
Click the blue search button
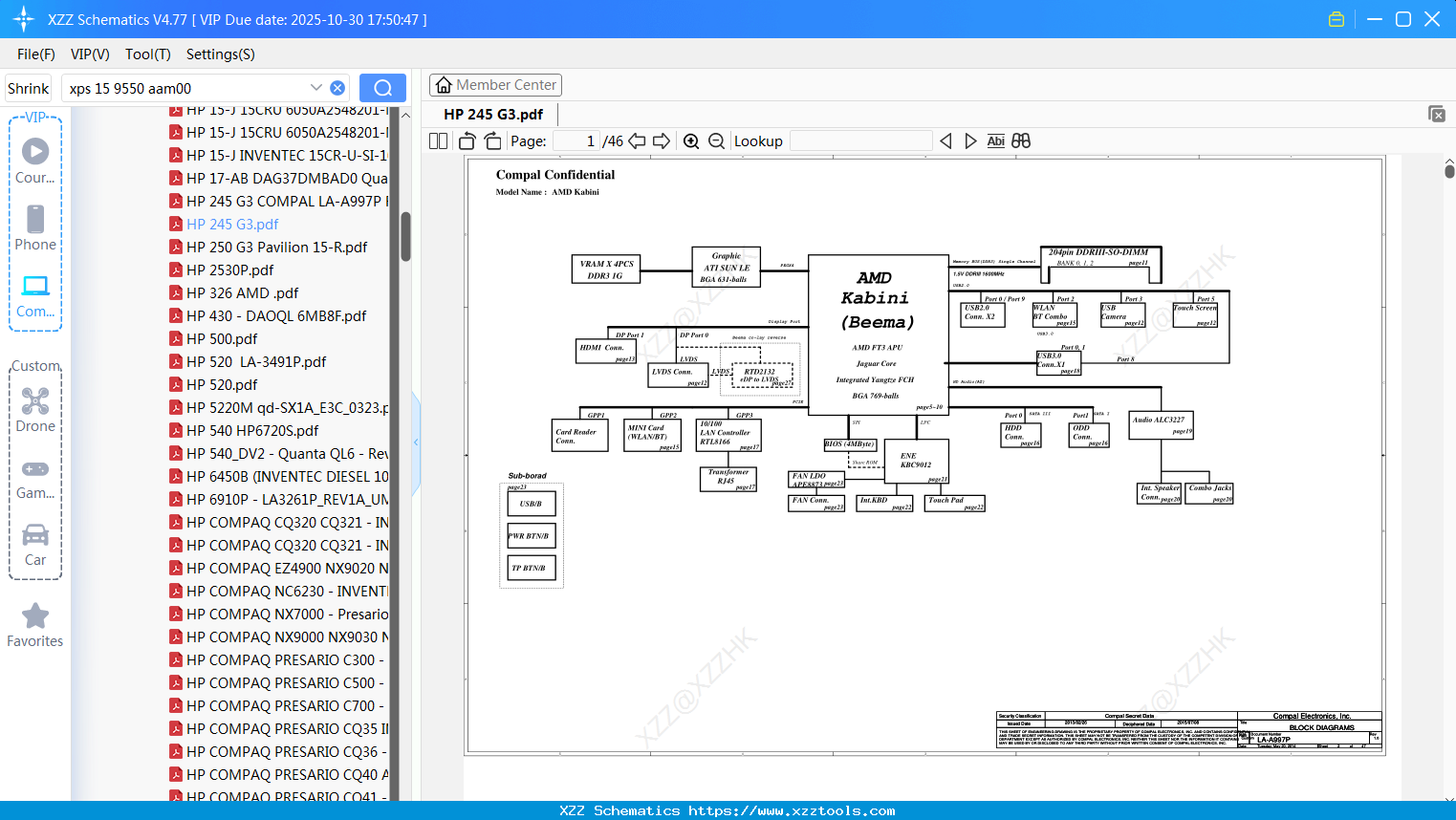[x=382, y=88]
